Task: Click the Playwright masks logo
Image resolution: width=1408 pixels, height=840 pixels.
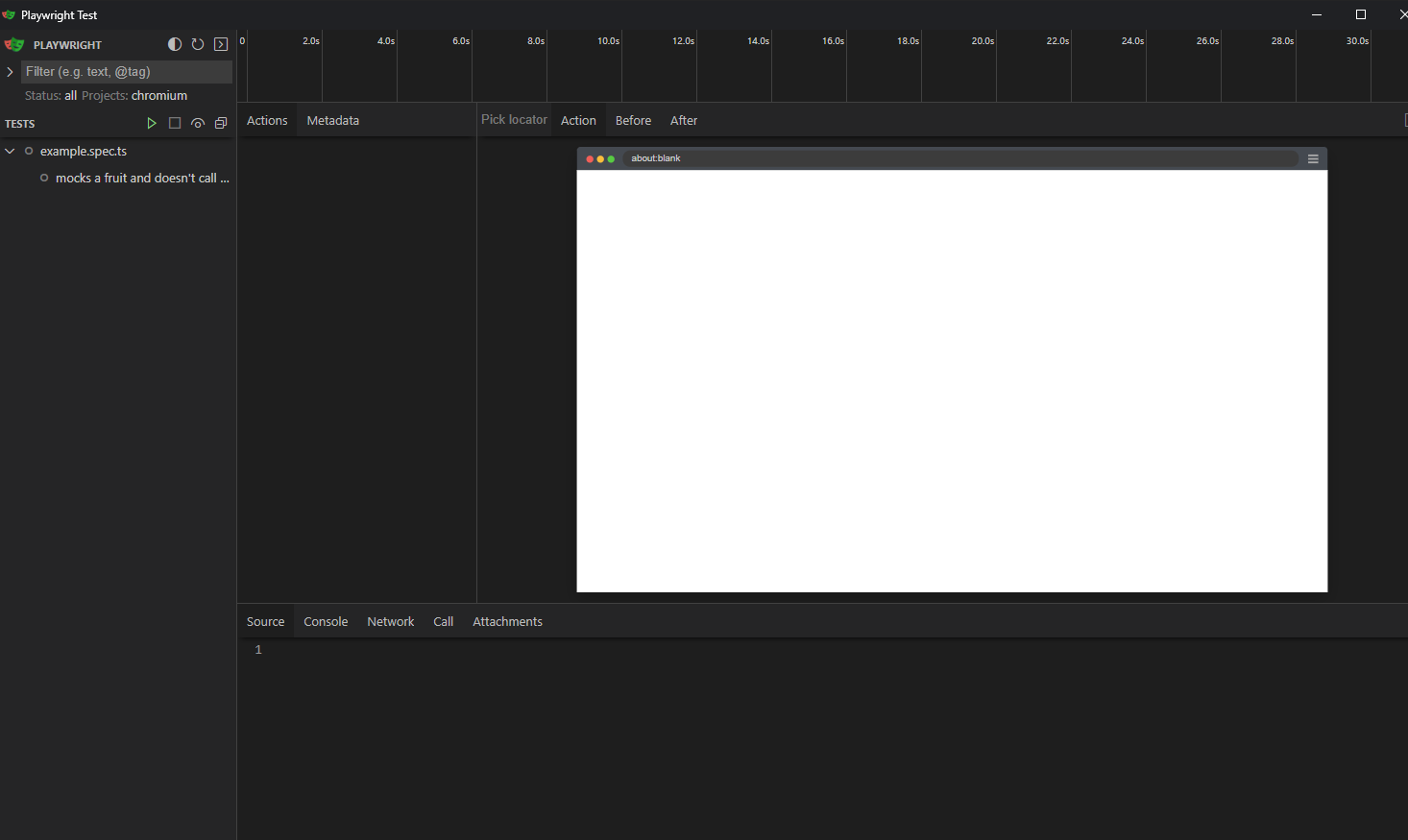Action: (x=13, y=44)
